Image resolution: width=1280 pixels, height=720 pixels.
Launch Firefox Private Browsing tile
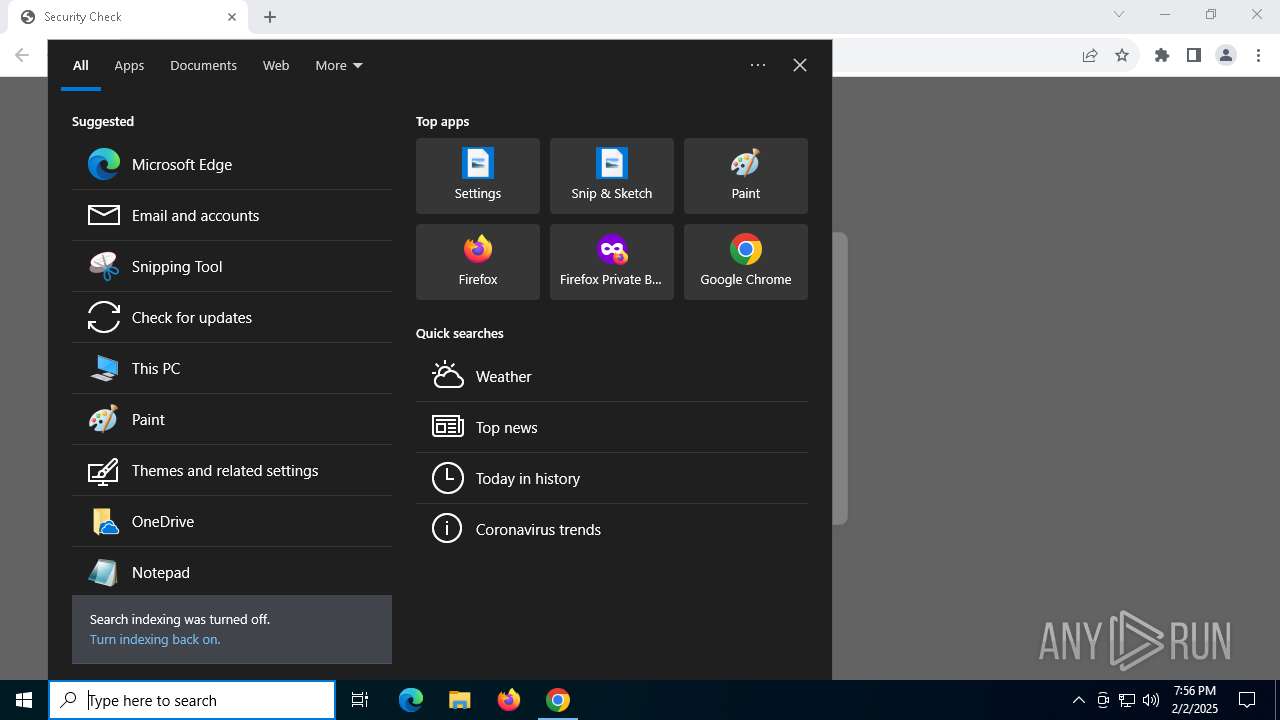click(612, 262)
